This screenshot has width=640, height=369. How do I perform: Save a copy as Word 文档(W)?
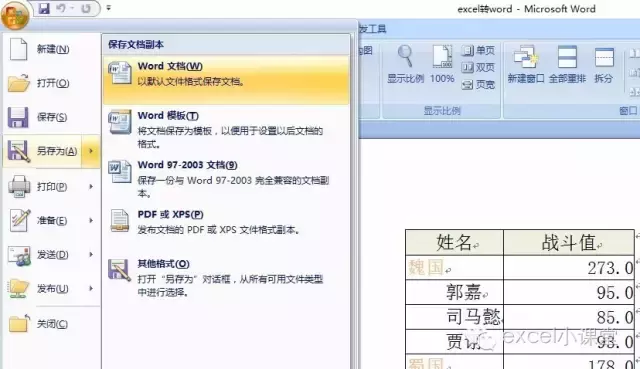[227, 79]
